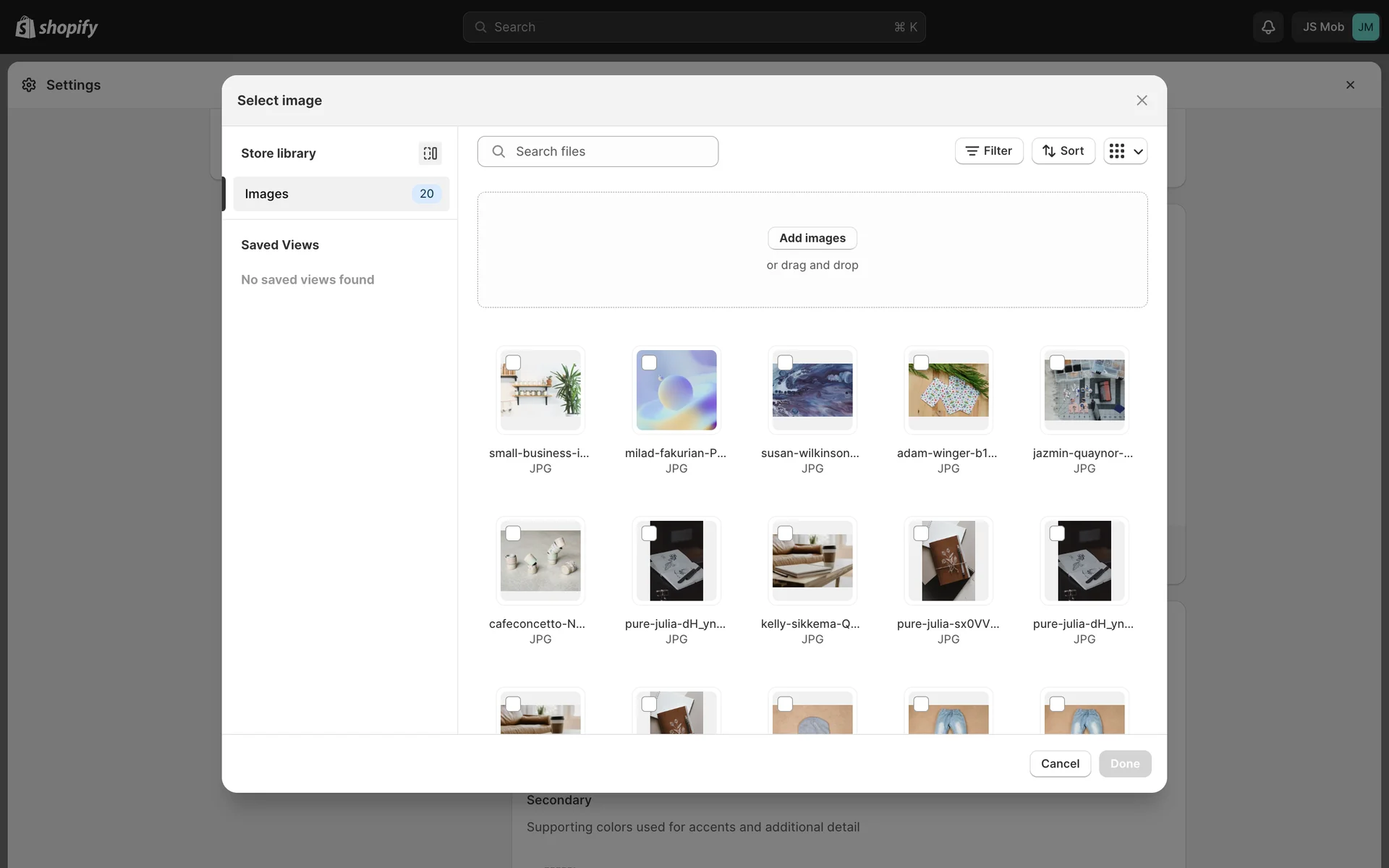This screenshot has width=1389, height=868.
Task: Close the Select image dialog
Action: click(x=1142, y=101)
